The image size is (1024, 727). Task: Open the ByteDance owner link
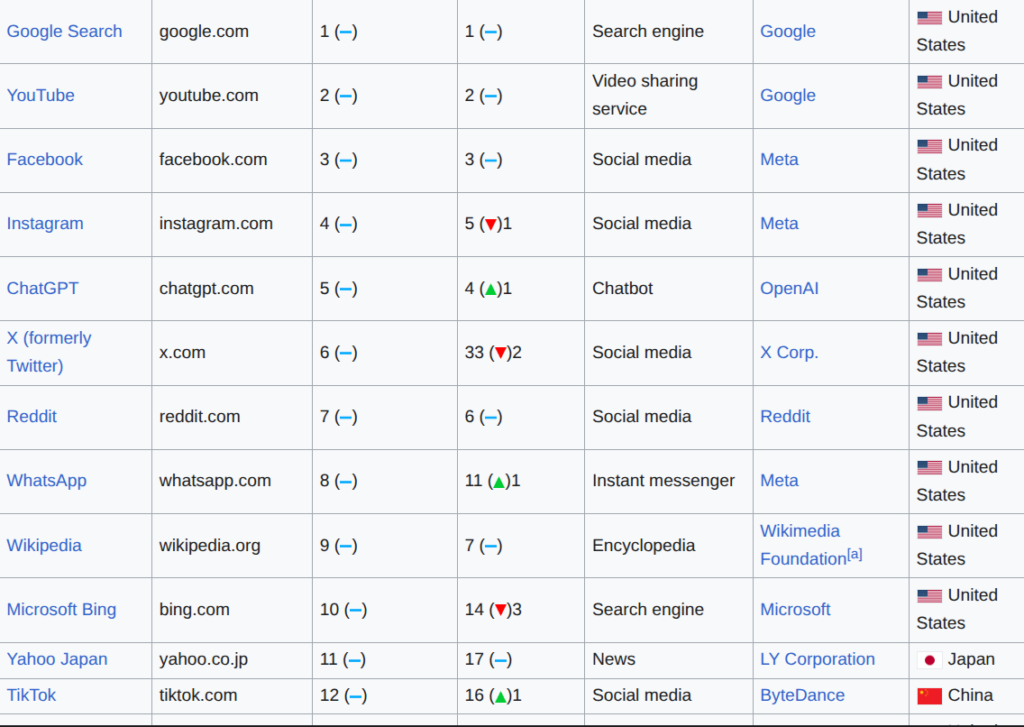point(802,695)
